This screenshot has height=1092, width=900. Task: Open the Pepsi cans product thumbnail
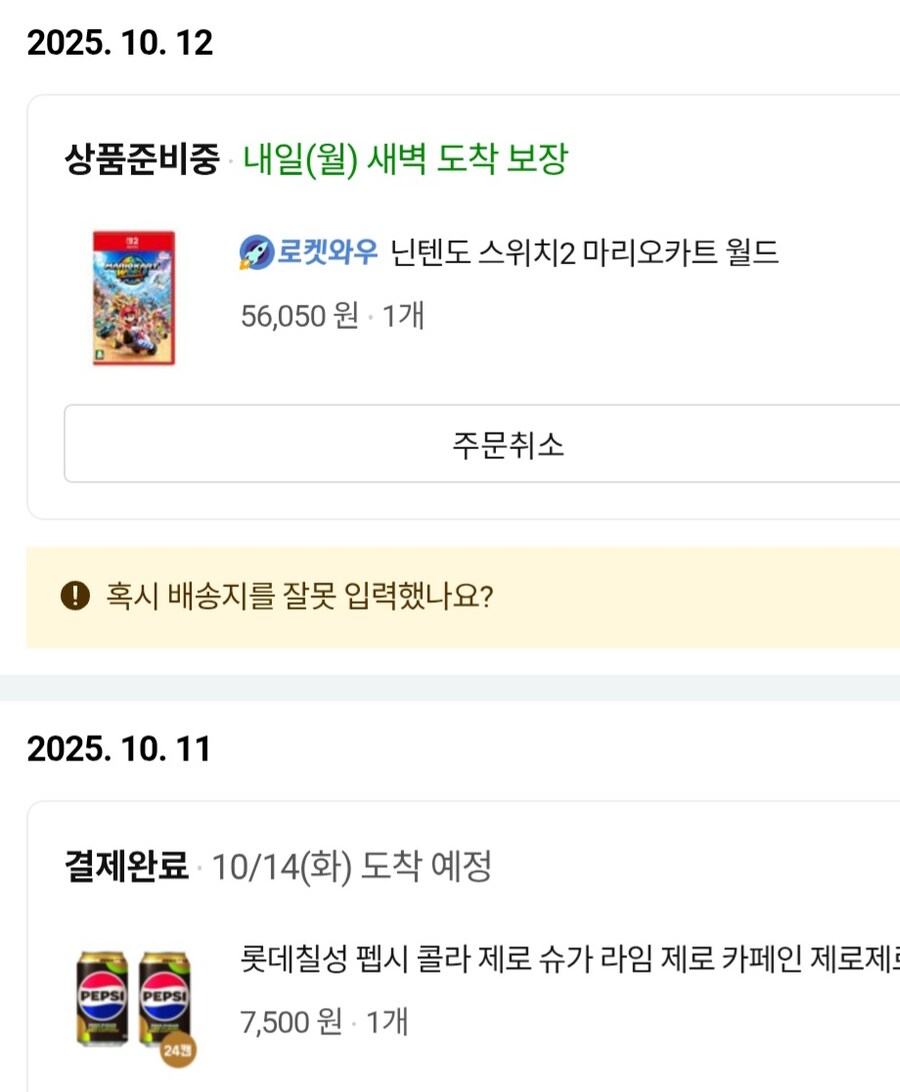pos(133,998)
